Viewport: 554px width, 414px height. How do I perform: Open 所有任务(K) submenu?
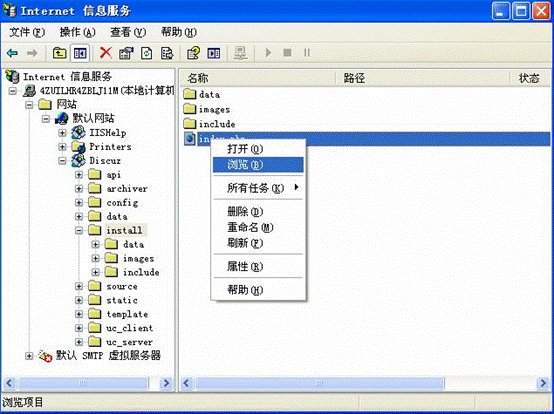click(x=258, y=188)
